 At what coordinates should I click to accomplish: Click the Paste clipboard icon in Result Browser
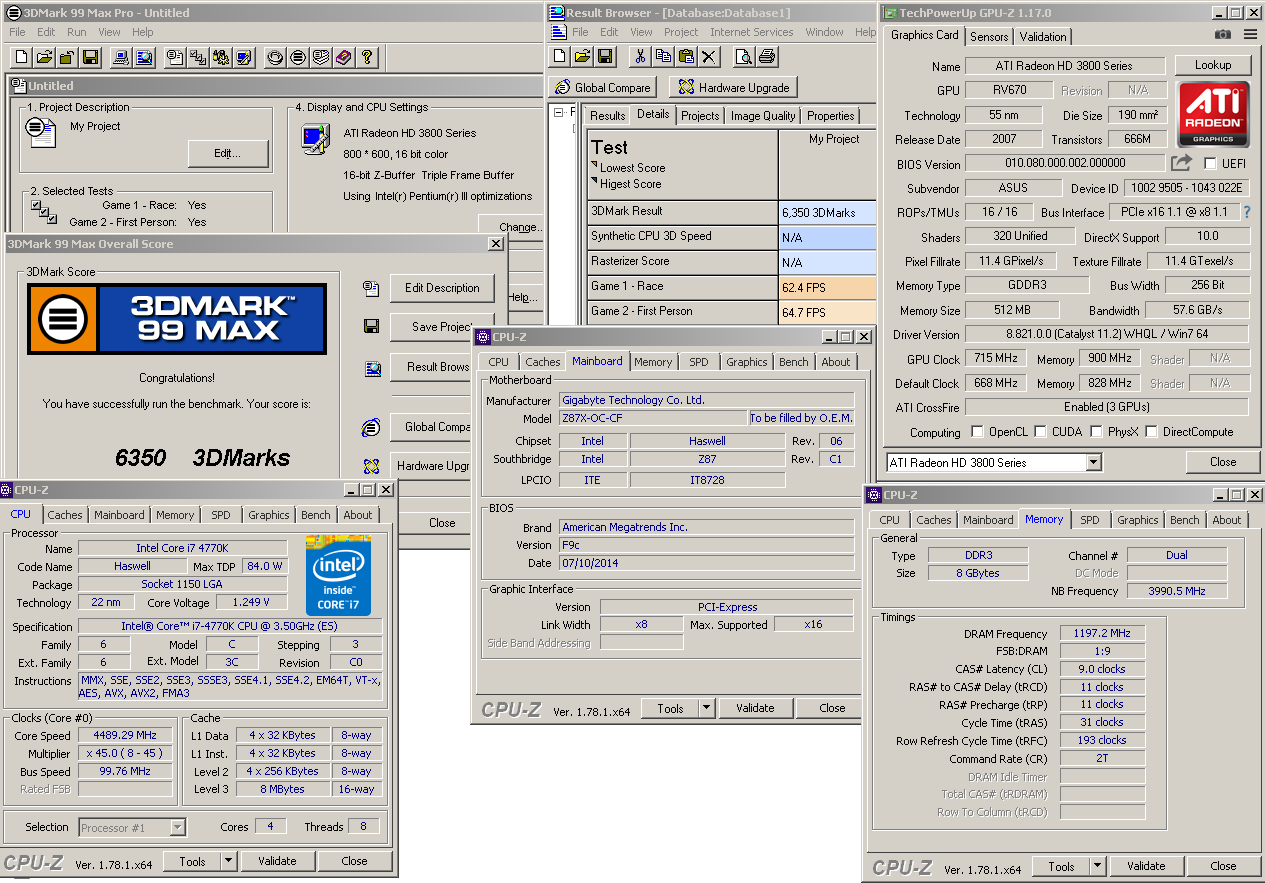[x=688, y=56]
